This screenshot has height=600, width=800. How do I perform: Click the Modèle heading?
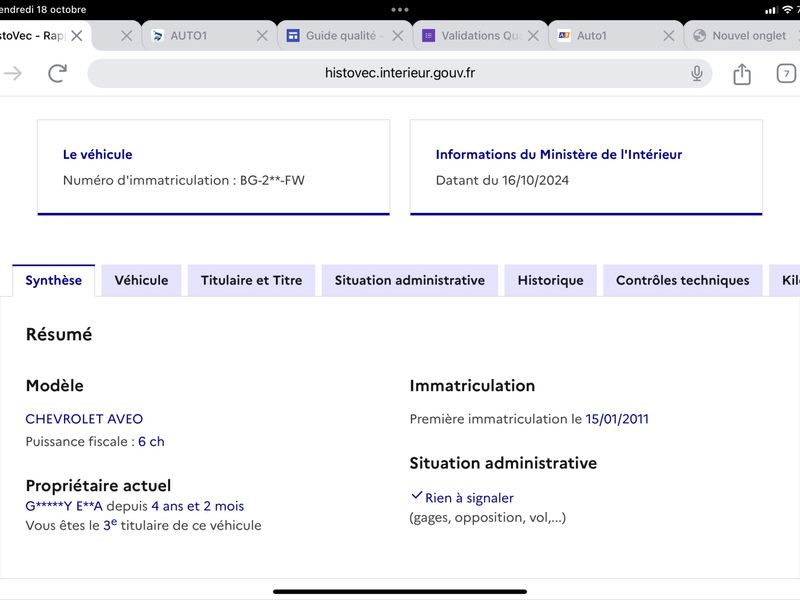click(x=55, y=386)
